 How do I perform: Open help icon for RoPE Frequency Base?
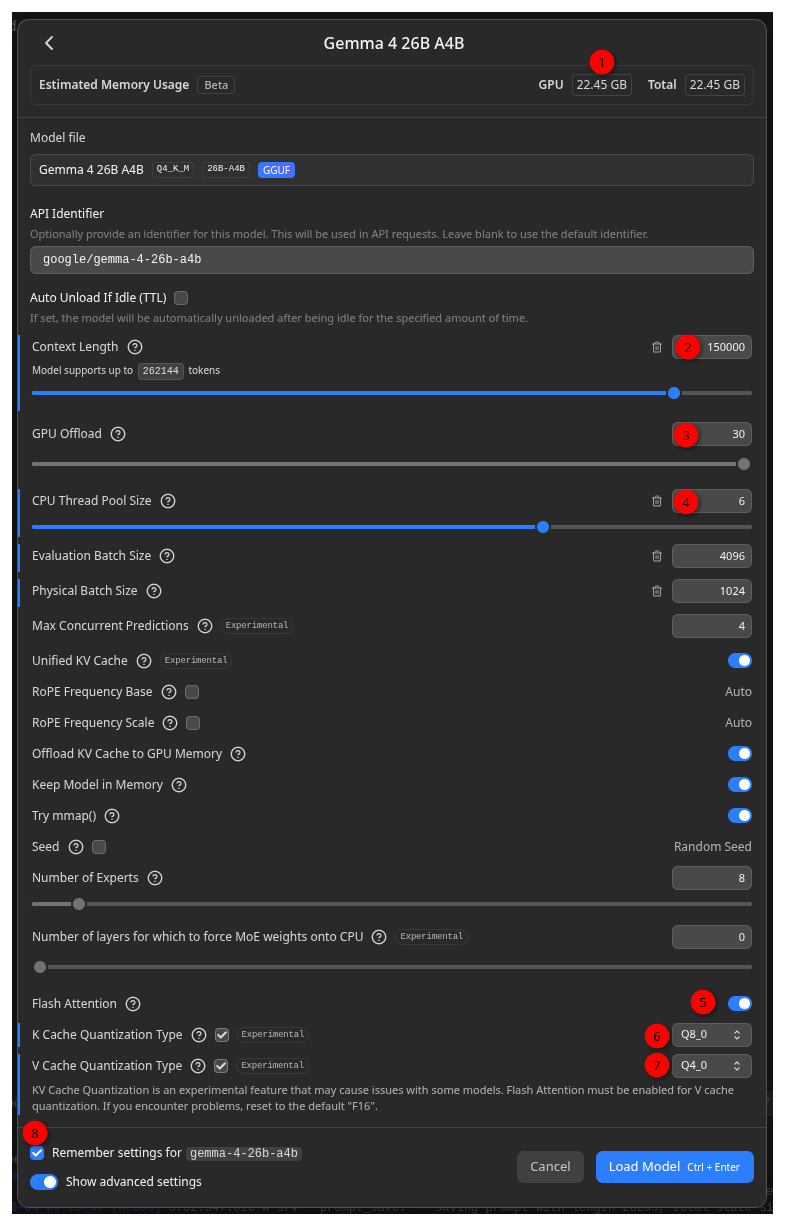coord(169,692)
